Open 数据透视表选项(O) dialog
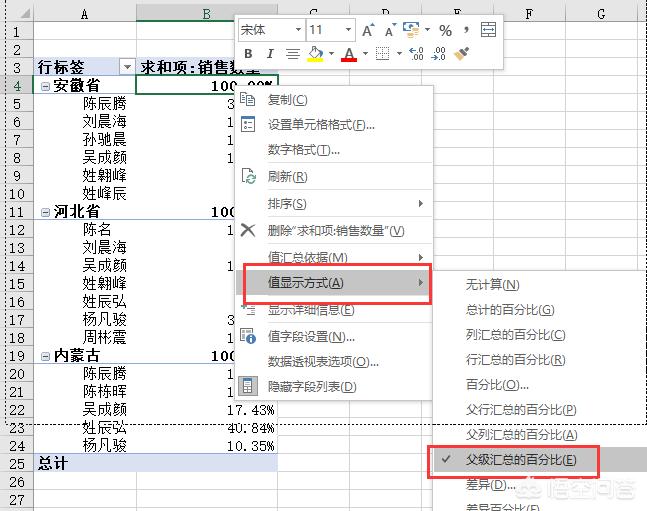647x511 pixels. click(x=334, y=362)
